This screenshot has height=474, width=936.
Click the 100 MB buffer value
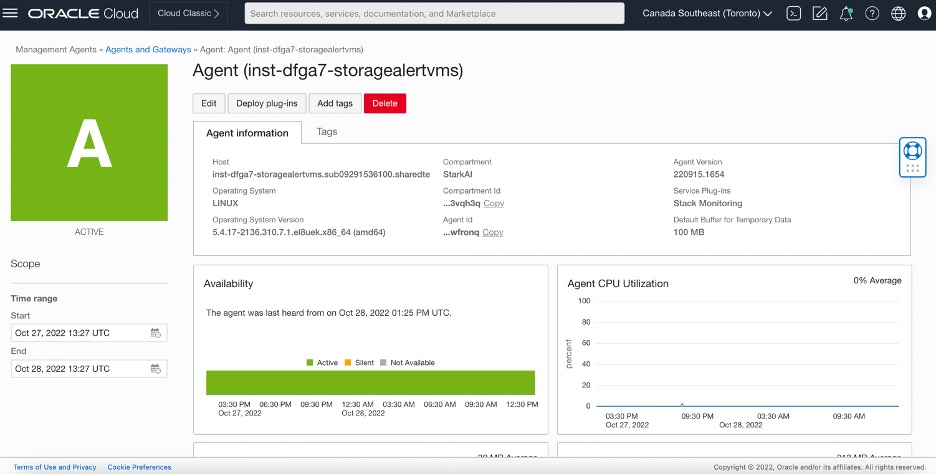coord(689,232)
